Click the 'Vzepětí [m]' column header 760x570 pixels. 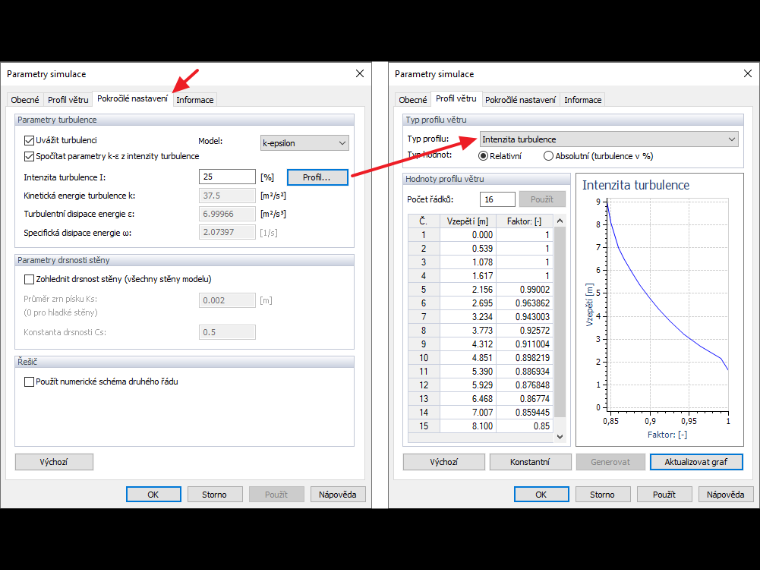[468, 222]
